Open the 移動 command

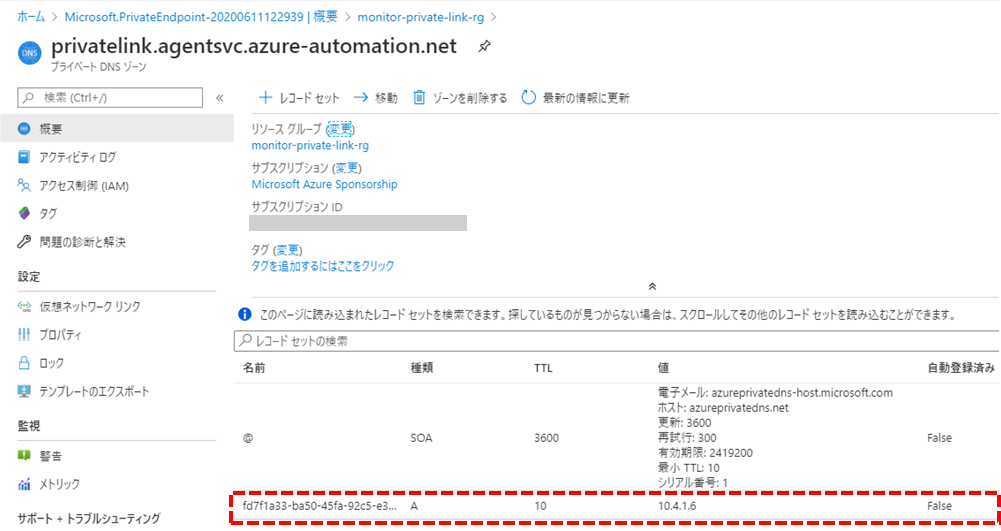click(x=375, y=98)
